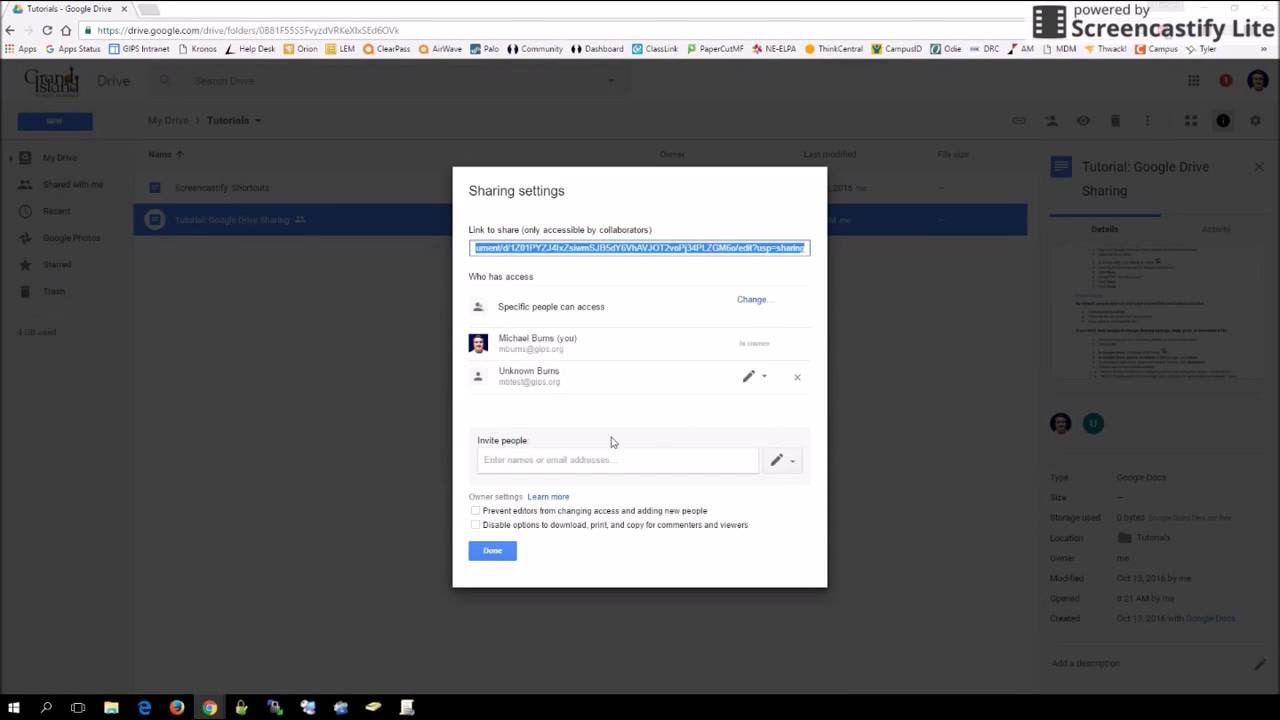Open the invite permission pencil dropdown
Viewport: 1280px width, 720px height.
pyautogui.click(x=782, y=460)
